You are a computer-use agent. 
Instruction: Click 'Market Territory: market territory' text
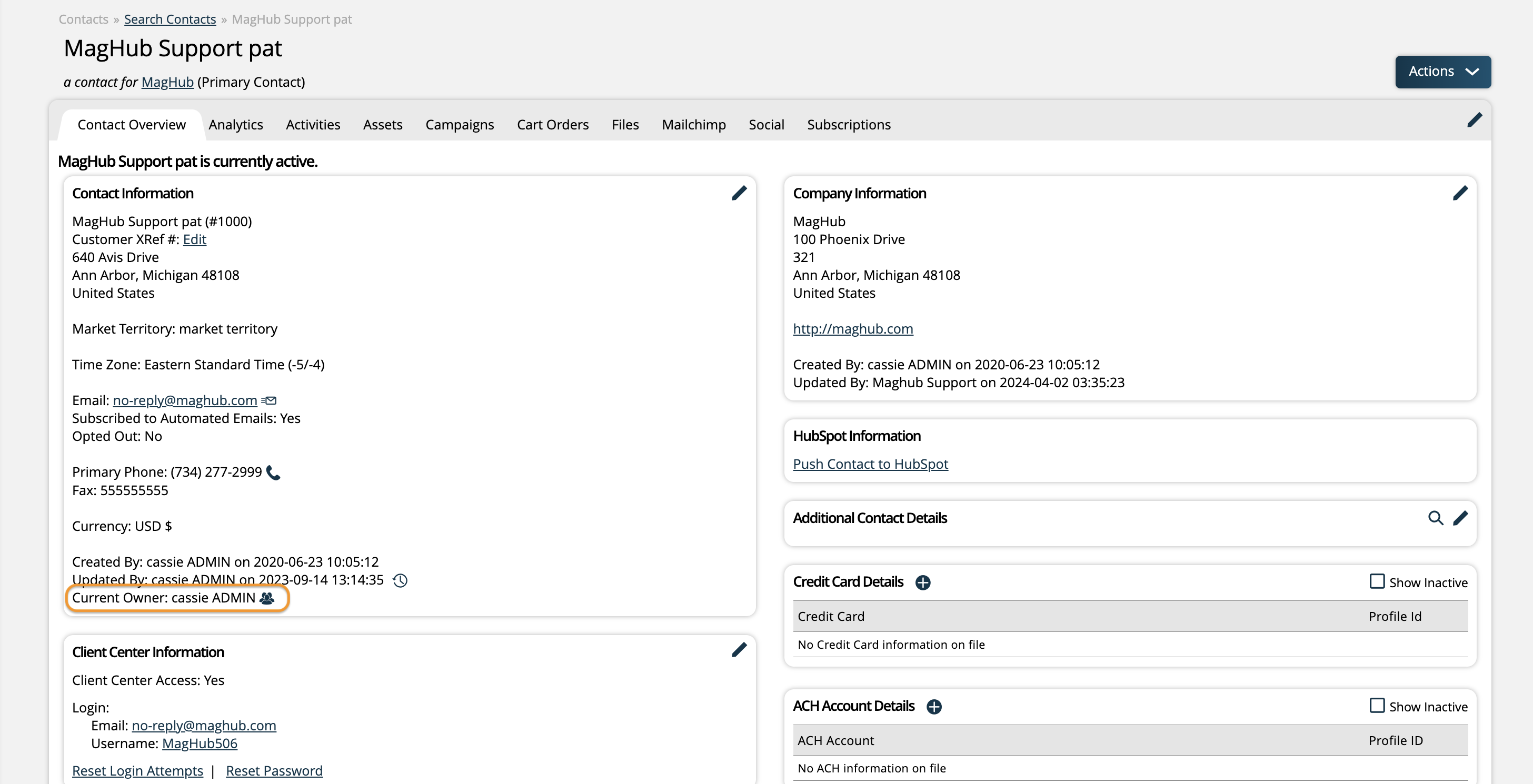pyautogui.click(x=174, y=329)
